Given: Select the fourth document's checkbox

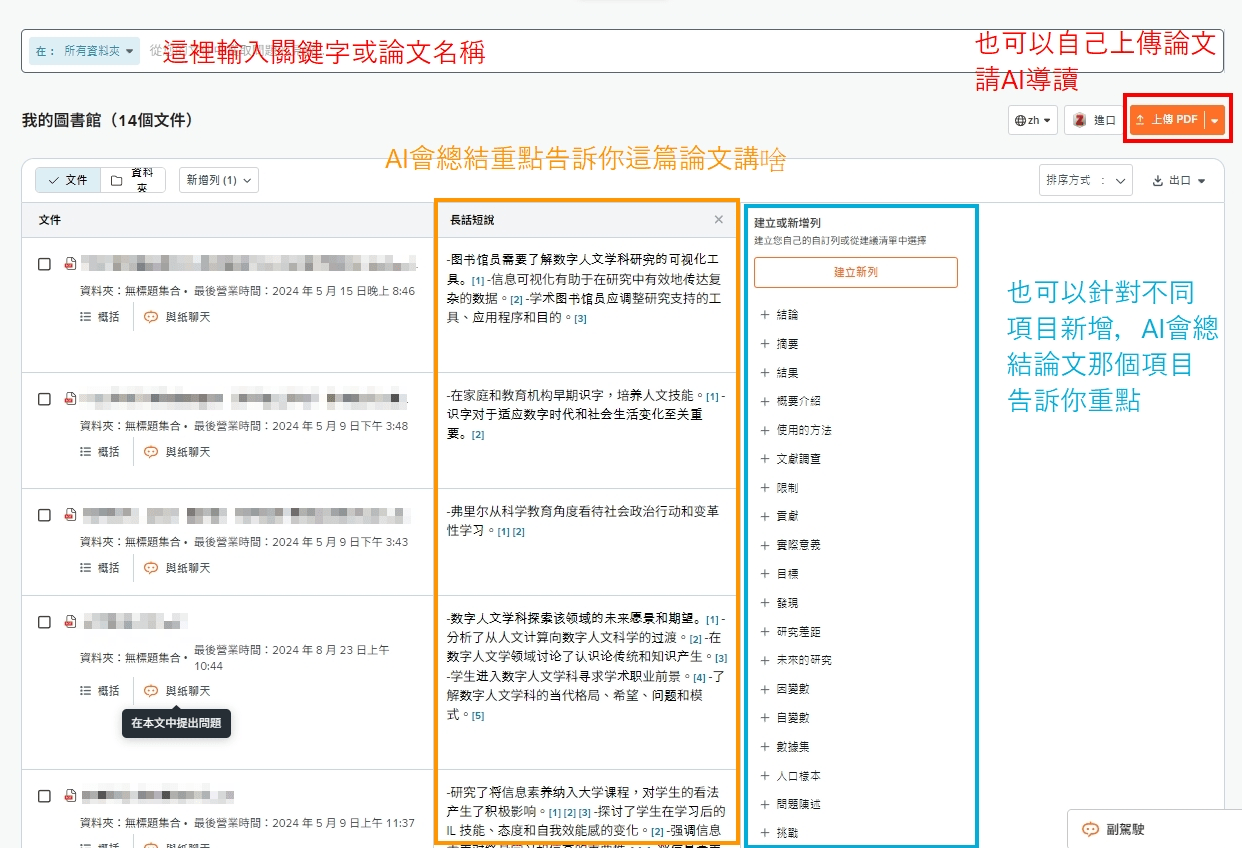Looking at the screenshot, I should pyautogui.click(x=44, y=622).
